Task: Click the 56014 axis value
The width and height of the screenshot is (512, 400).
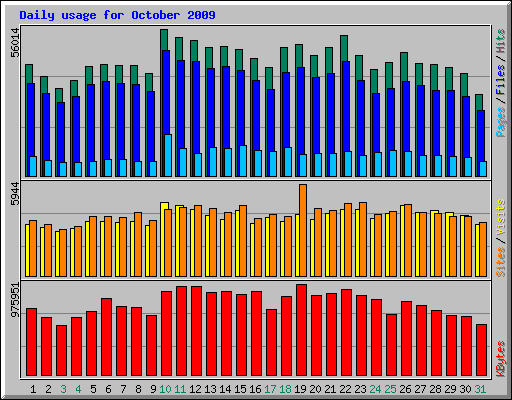Action: [x=15, y=43]
